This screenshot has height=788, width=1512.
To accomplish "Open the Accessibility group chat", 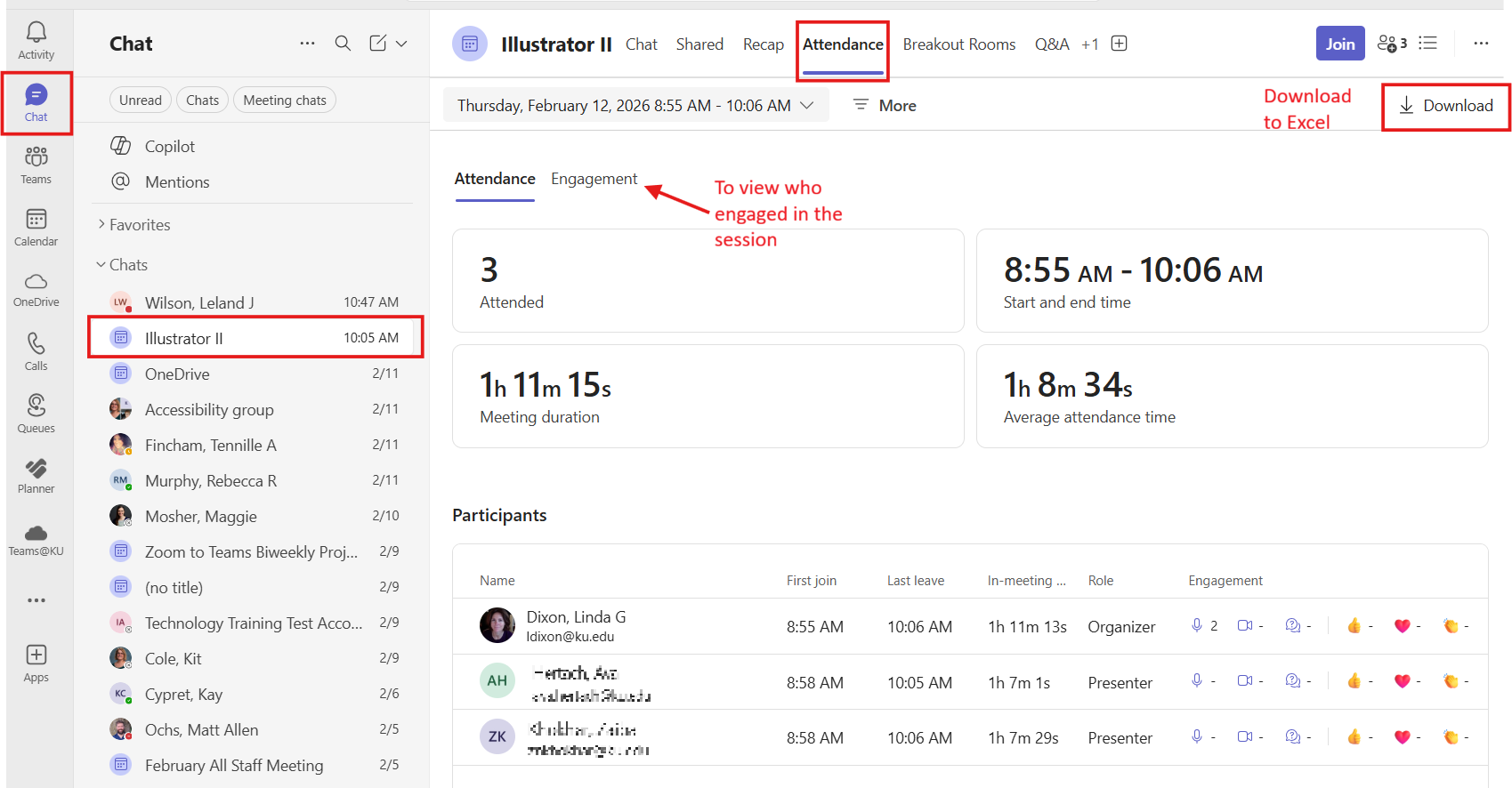I will tap(209, 410).
